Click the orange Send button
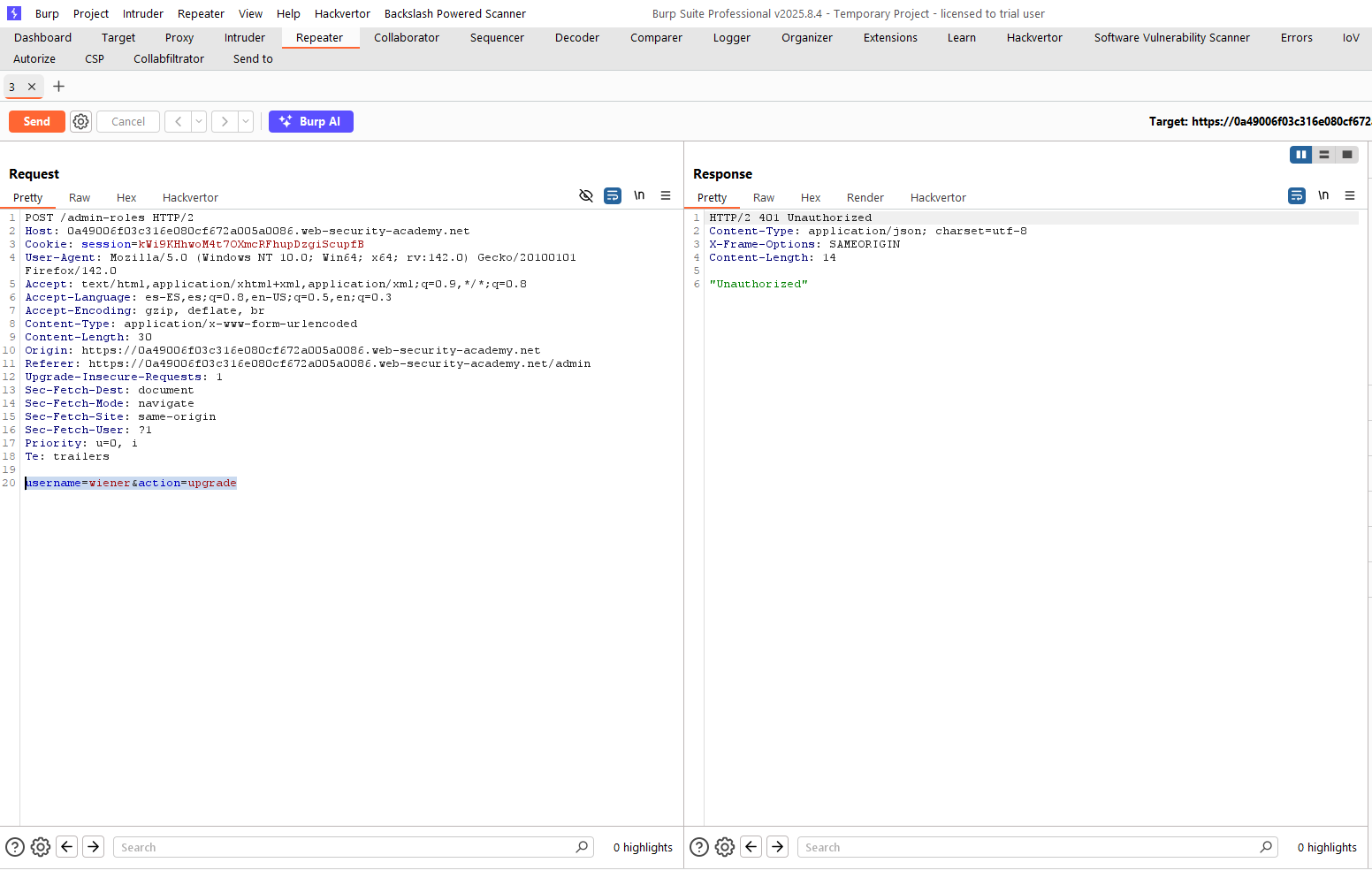 coord(36,121)
